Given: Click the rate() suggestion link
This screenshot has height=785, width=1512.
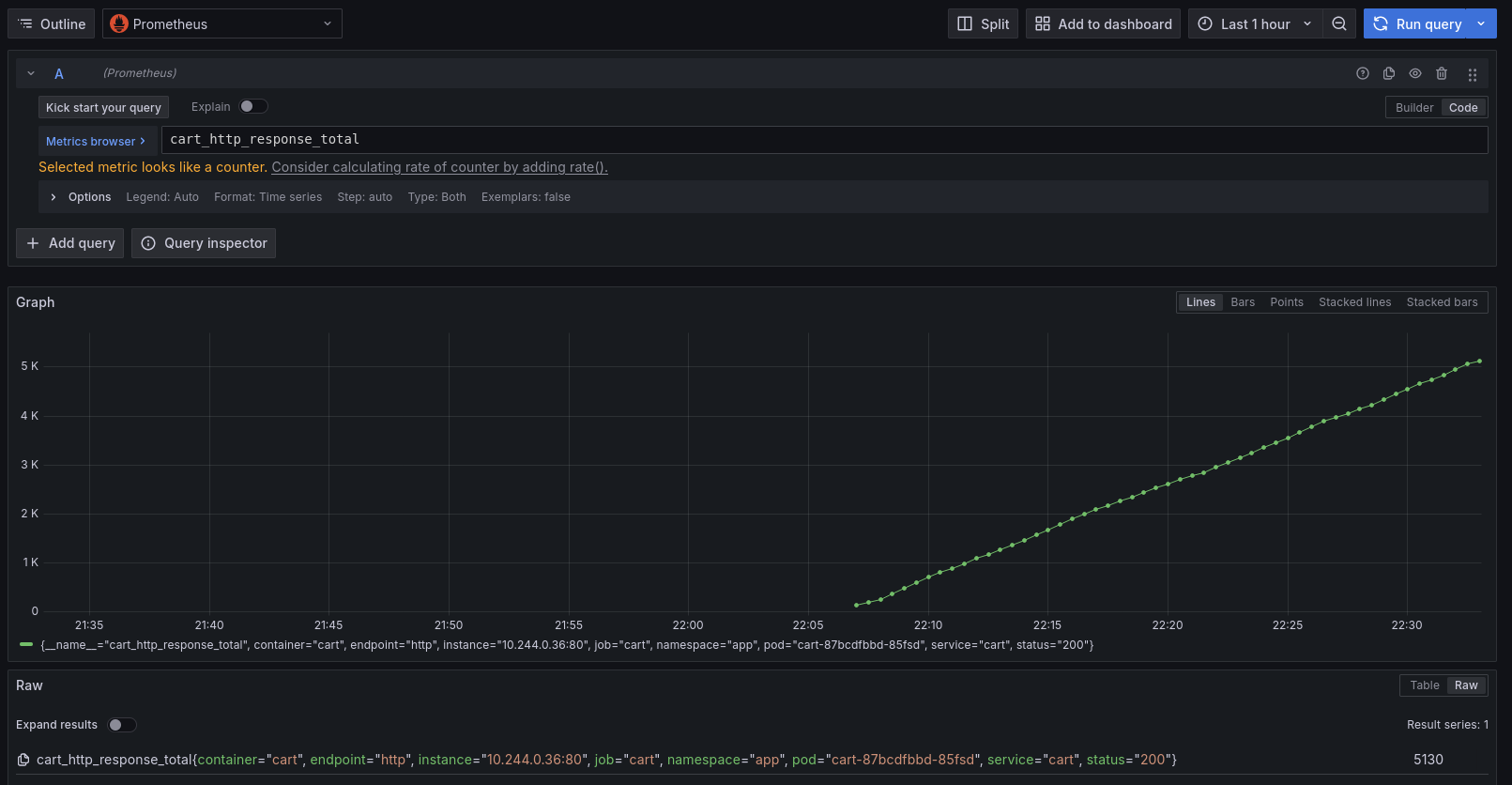Looking at the screenshot, I should click(440, 167).
